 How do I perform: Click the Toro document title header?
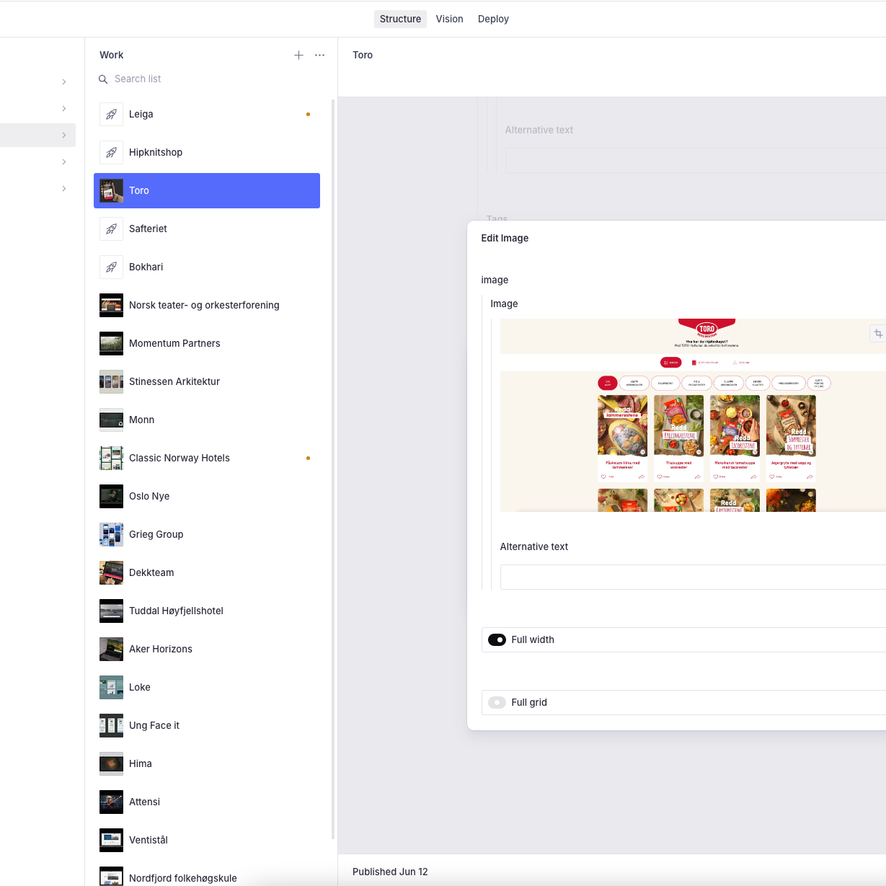pyautogui.click(x=363, y=55)
